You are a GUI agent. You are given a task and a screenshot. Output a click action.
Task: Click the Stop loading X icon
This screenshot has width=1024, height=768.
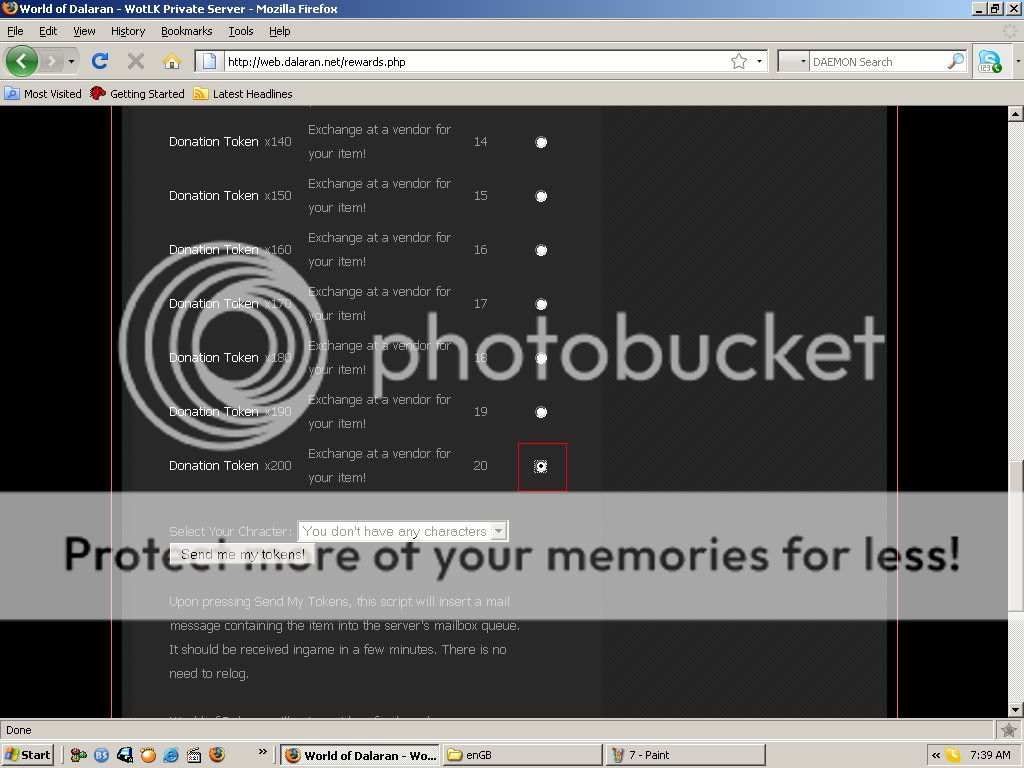(135, 61)
